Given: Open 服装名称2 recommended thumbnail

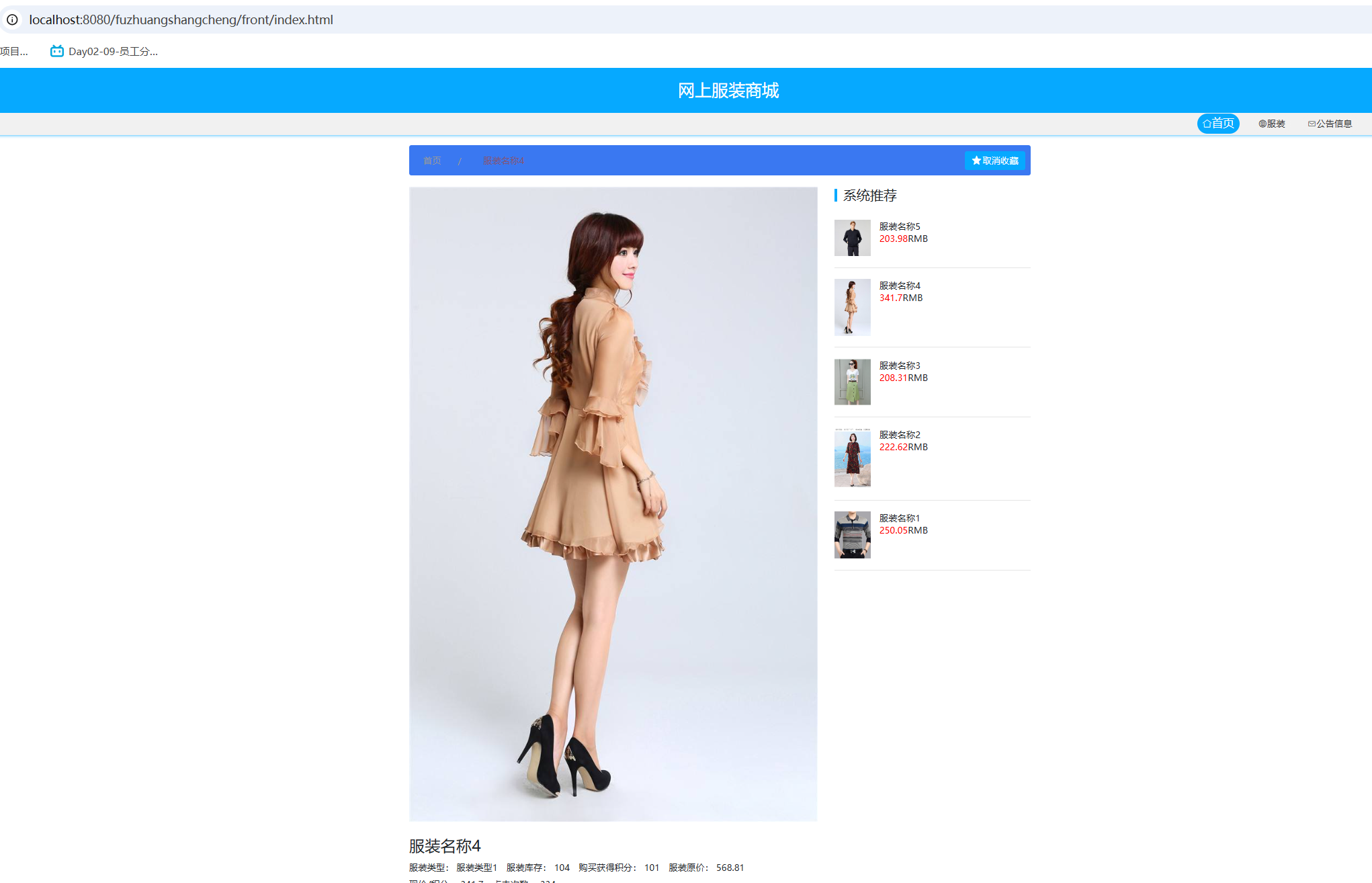Looking at the screenshot, I should [852, 458].
